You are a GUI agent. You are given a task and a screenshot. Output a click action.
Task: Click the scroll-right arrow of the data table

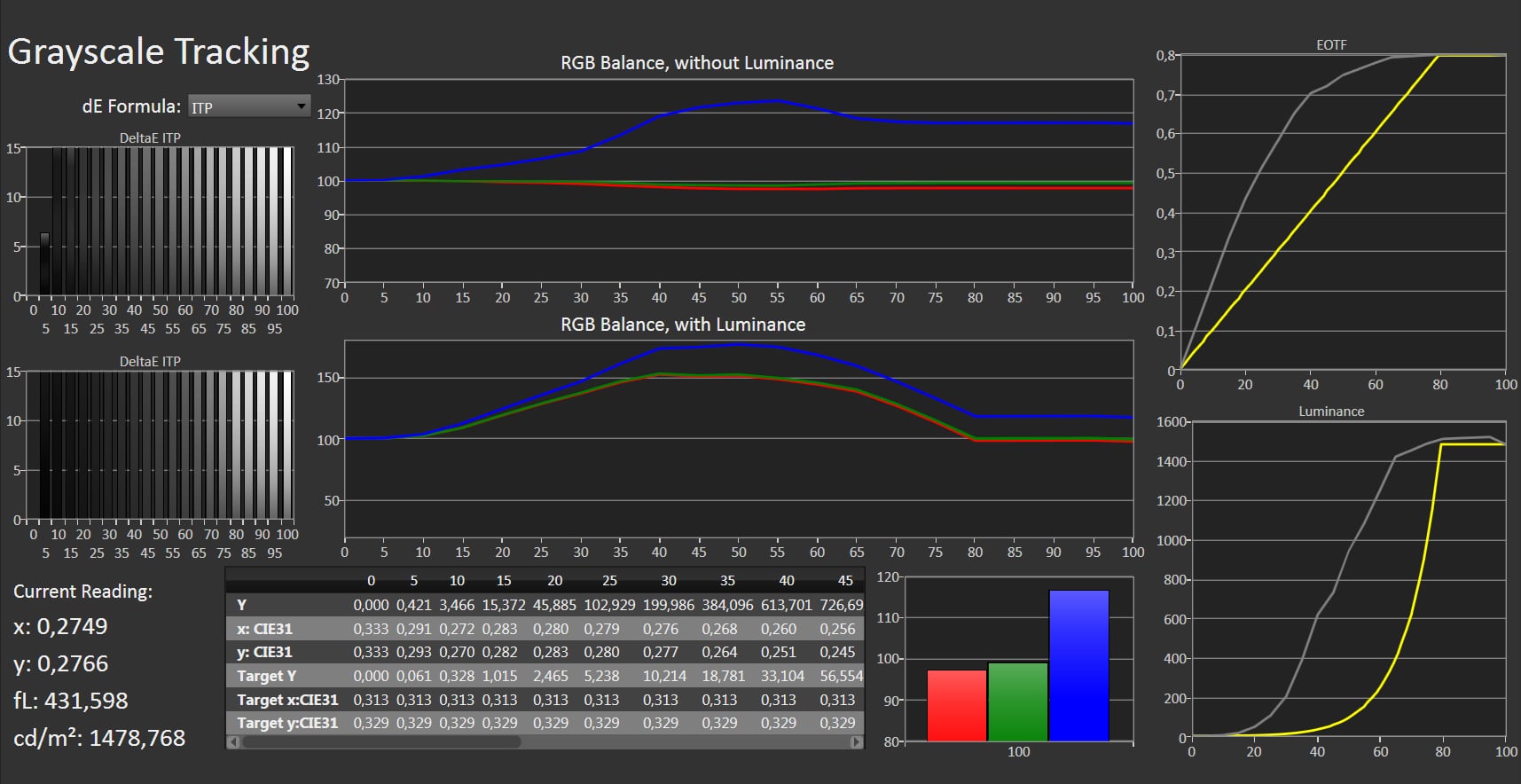click(856, 742)
